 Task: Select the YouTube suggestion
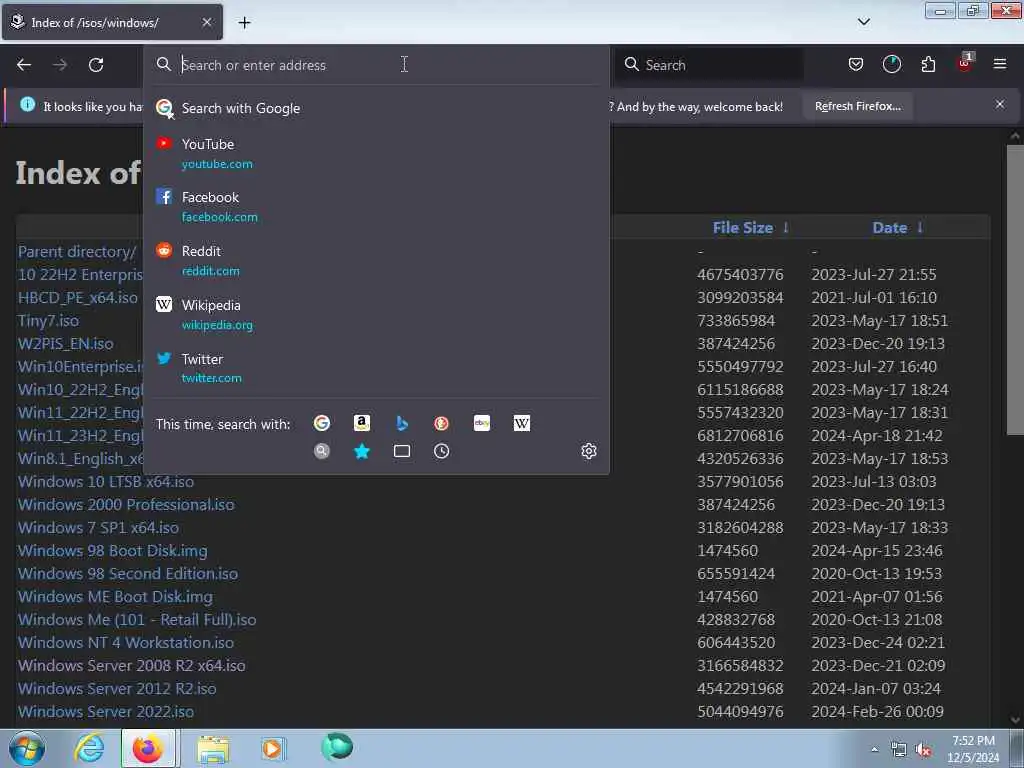pos(377,153)
